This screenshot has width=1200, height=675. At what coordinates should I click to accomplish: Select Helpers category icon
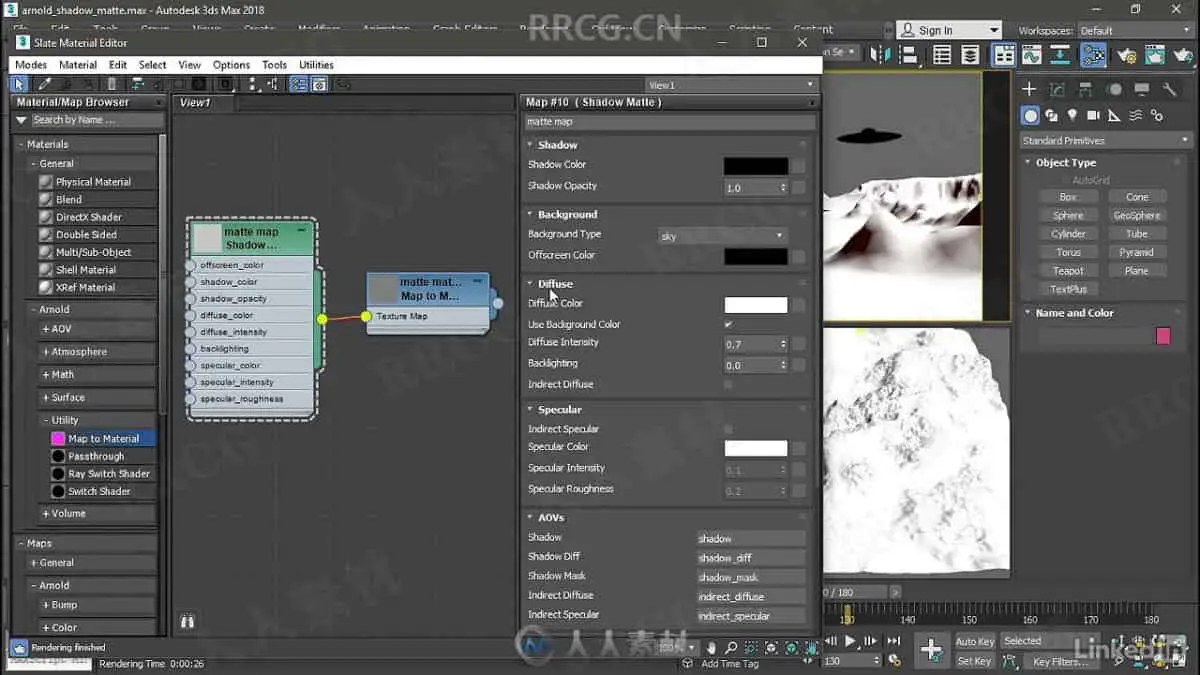click(x=1115, y=116)
